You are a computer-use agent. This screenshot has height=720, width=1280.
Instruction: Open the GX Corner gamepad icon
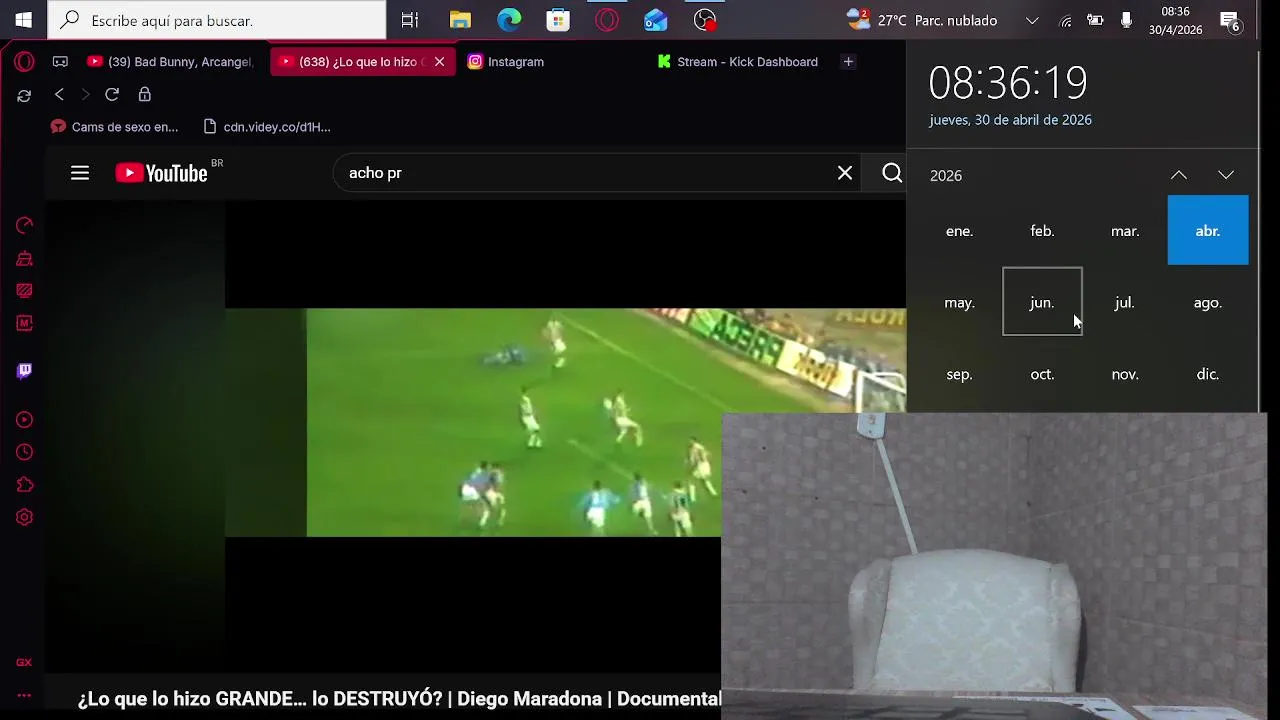(60, 62)
